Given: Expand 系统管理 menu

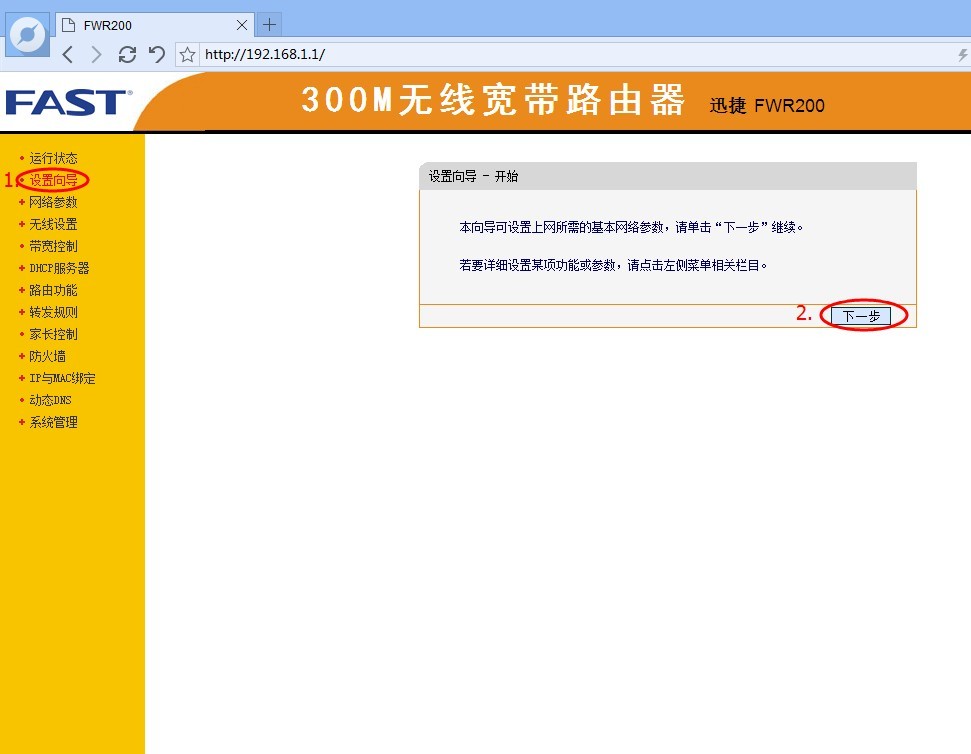Looking at the screenshot, I should [x=53, y=422].
